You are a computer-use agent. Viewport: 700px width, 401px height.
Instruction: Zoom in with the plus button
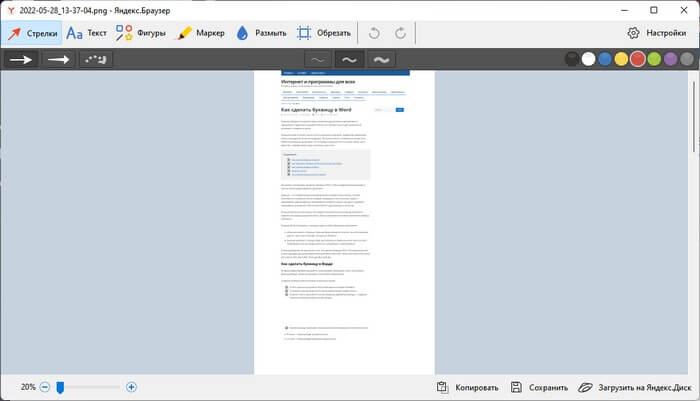[x=131, y=387]
